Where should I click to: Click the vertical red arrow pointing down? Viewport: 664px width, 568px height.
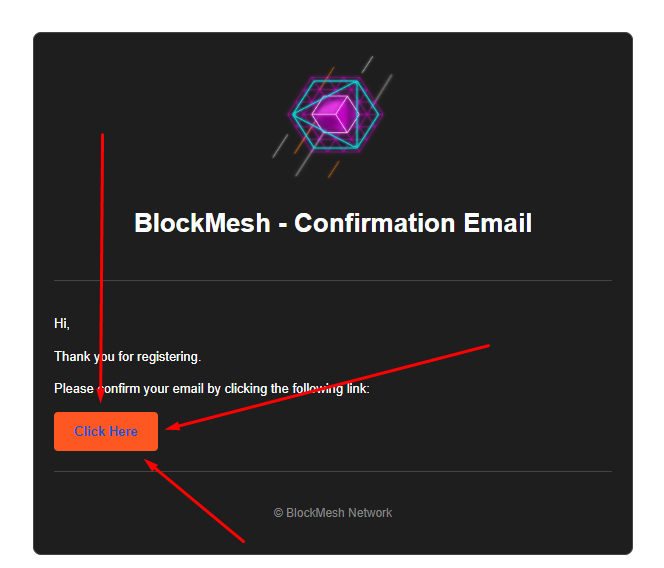click(102, 267)
